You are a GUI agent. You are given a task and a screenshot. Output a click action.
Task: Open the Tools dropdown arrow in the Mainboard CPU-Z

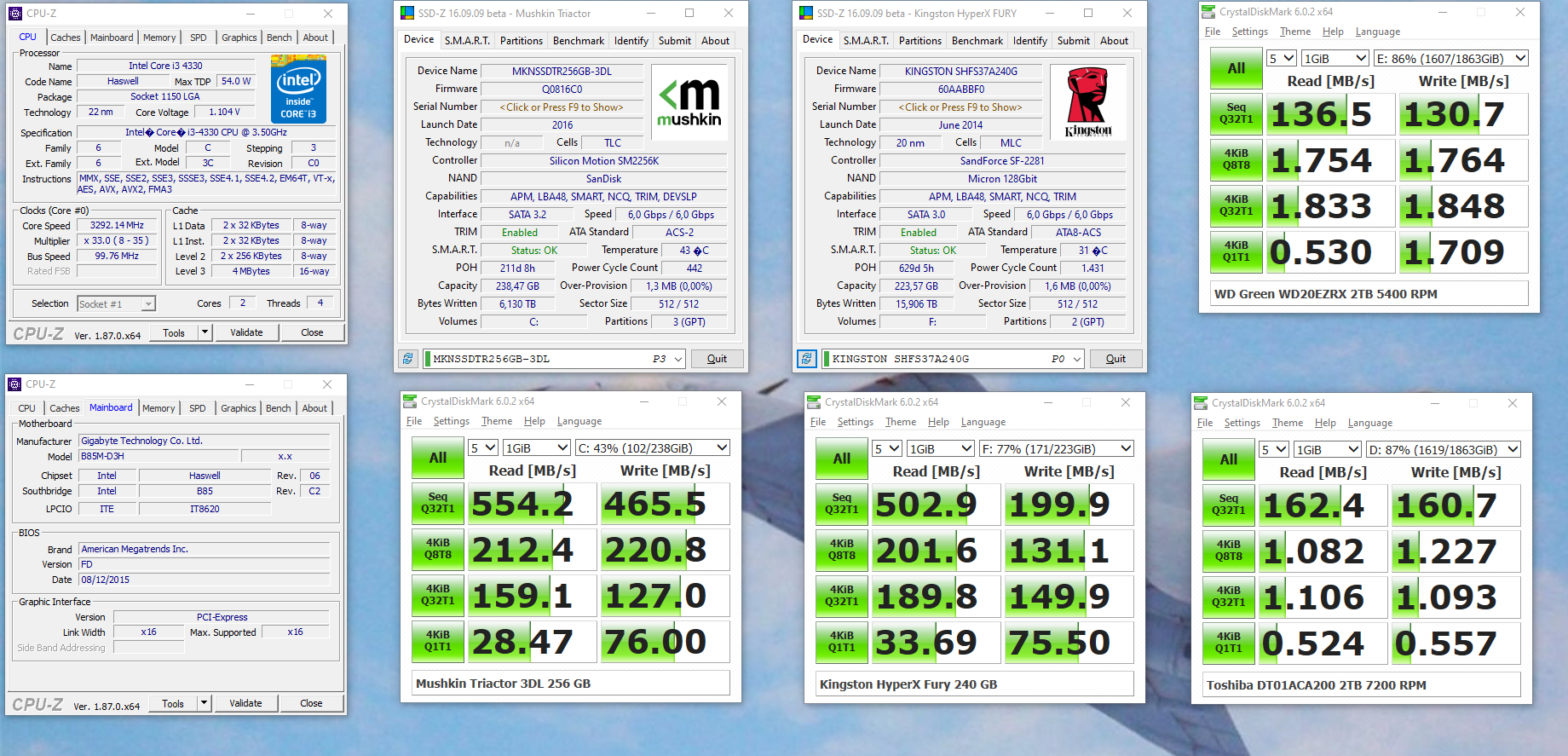(x=204, y=703)
